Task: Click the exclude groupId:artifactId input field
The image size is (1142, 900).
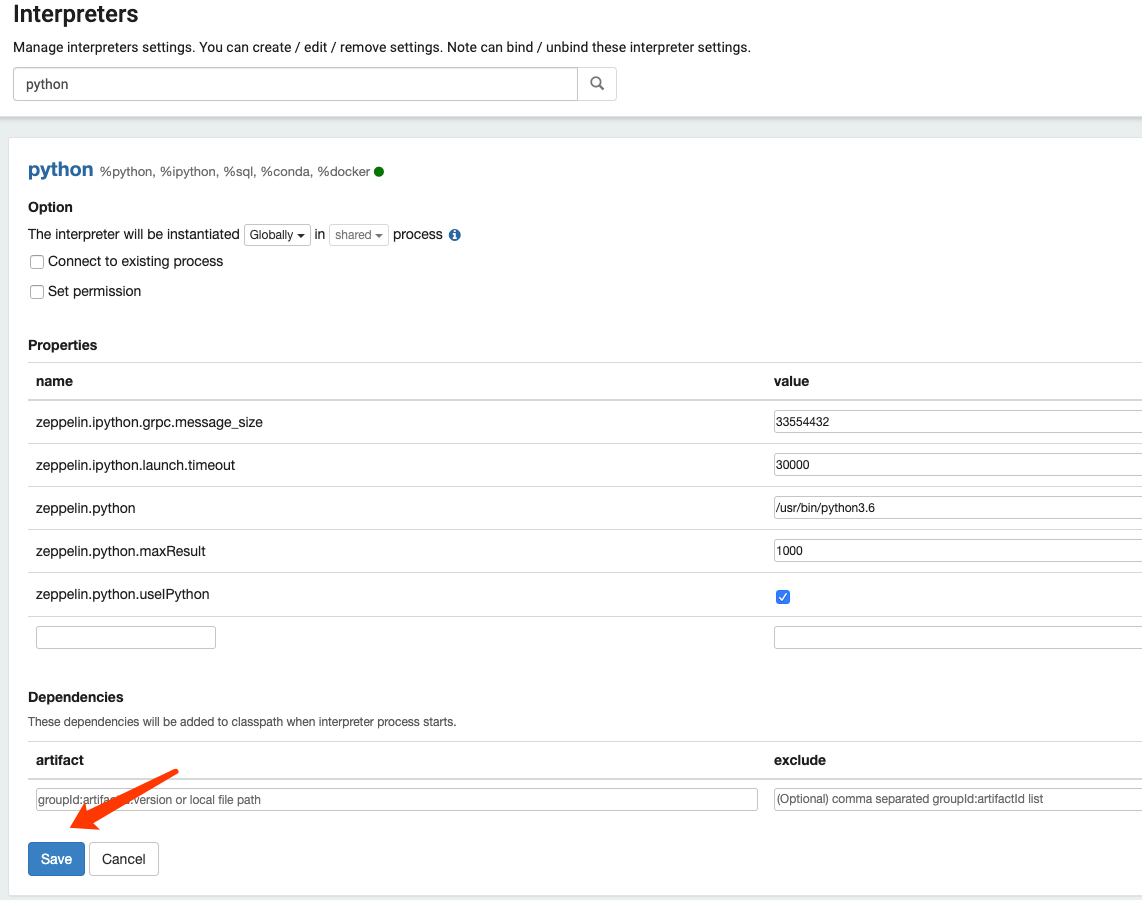Action: coord(958,799)
